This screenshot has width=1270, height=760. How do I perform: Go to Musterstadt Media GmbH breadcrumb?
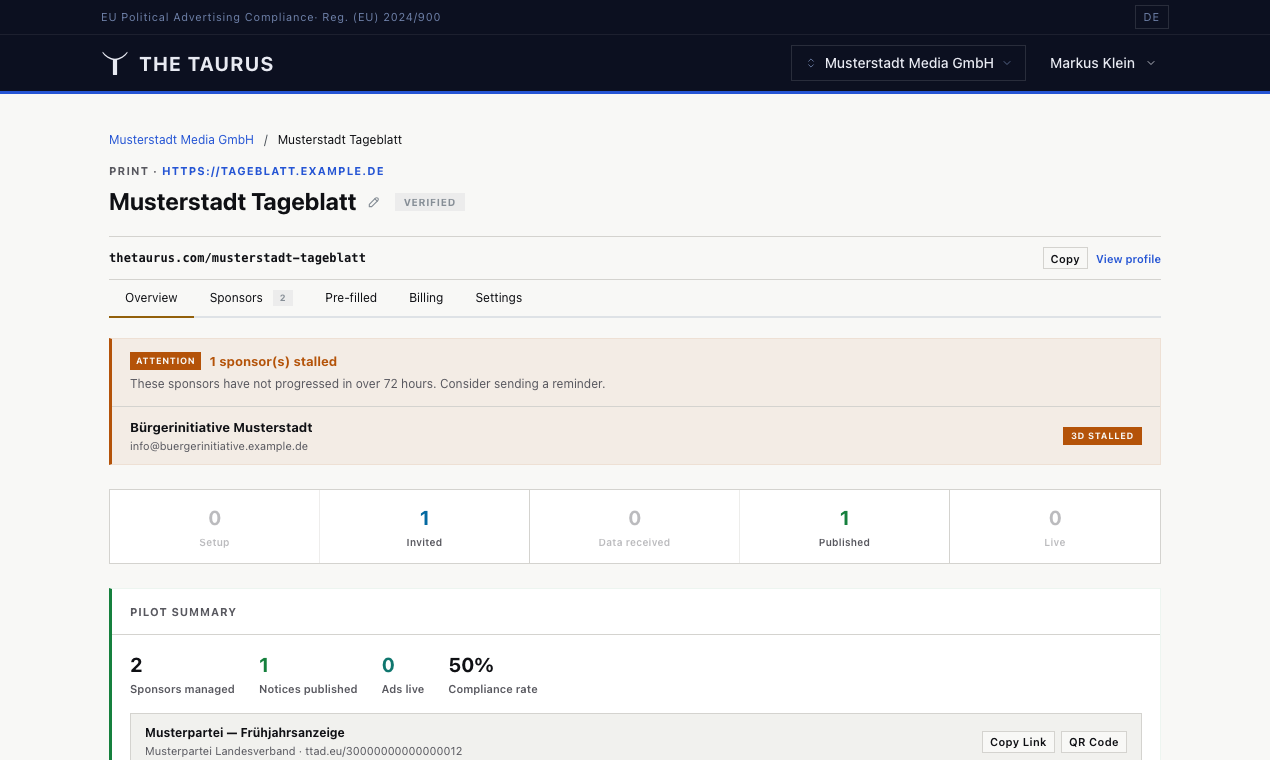181,140
